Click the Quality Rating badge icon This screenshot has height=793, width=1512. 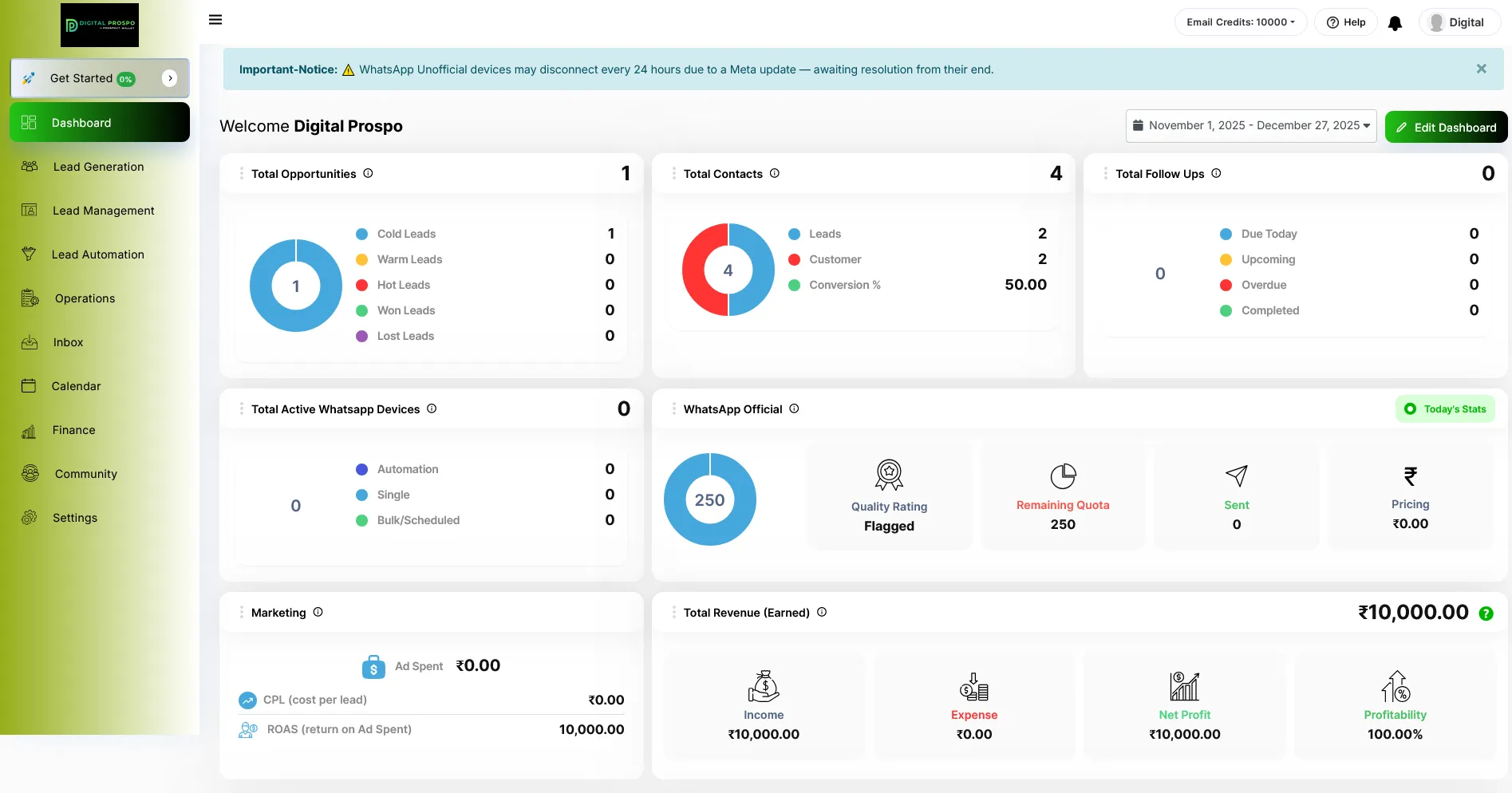coord(889,475)
